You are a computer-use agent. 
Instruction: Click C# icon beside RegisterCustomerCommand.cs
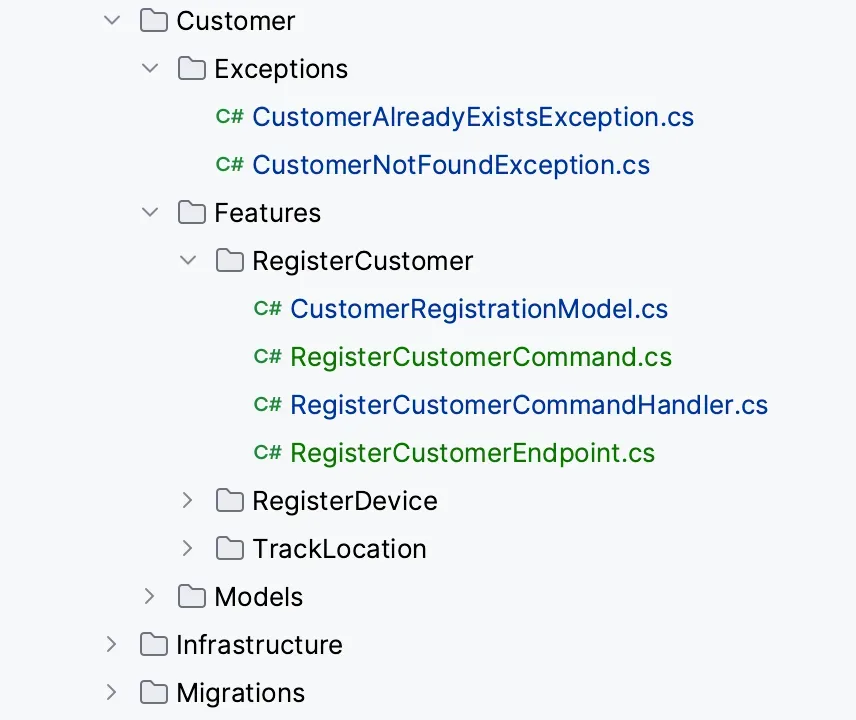(x=267, y=357)
